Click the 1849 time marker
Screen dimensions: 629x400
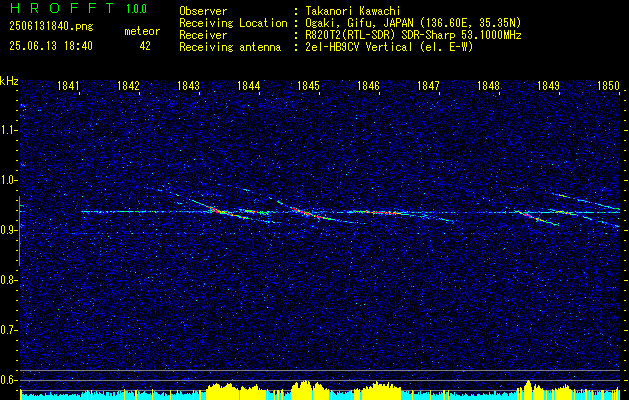point(548,86)
